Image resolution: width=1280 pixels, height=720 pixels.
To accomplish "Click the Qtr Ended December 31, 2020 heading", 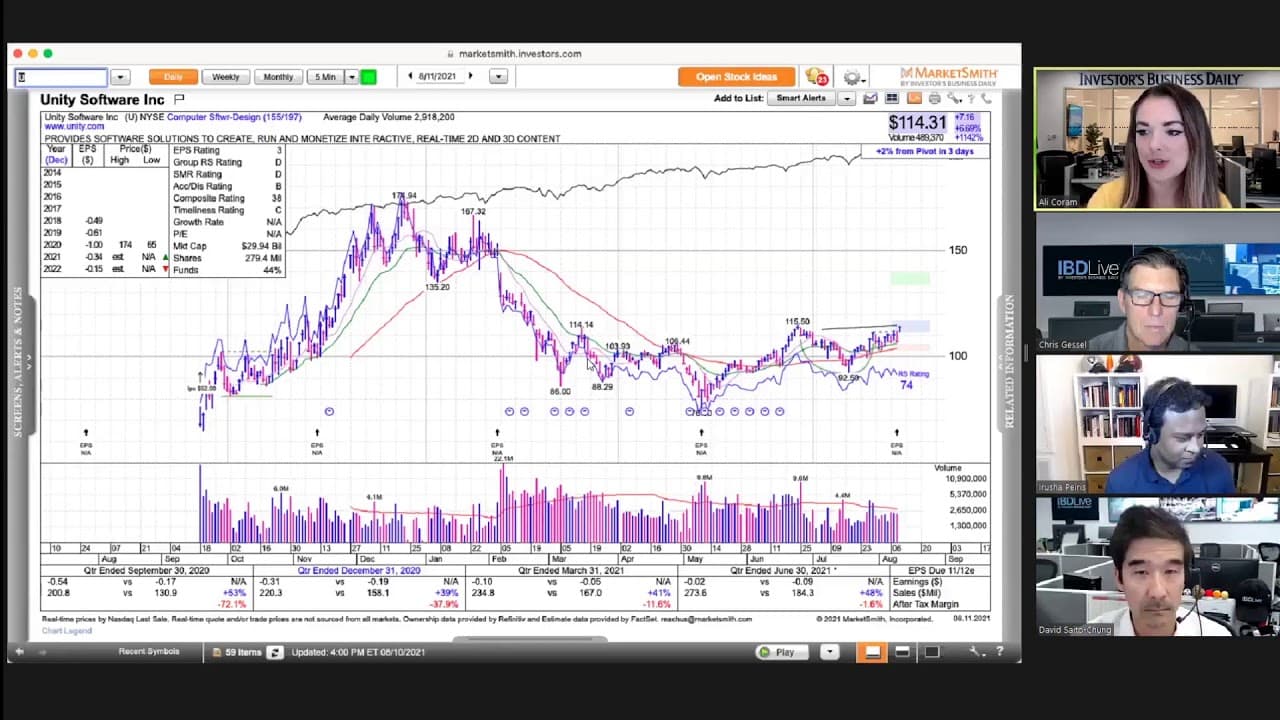I will tap(359, 570).
